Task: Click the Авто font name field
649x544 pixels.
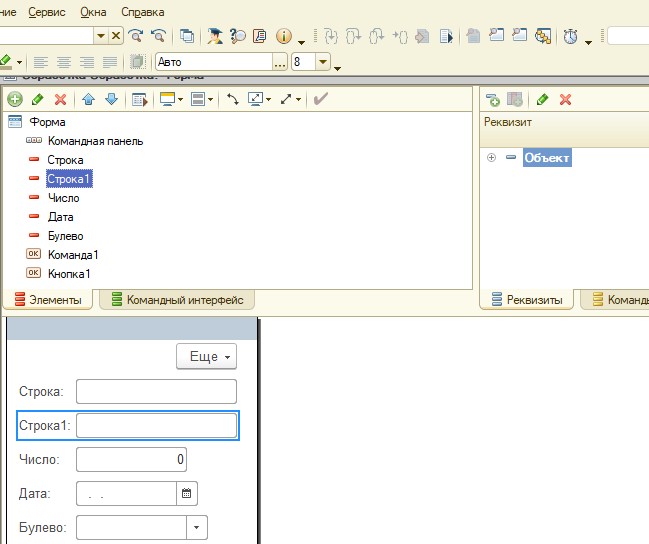Action: 214,62
